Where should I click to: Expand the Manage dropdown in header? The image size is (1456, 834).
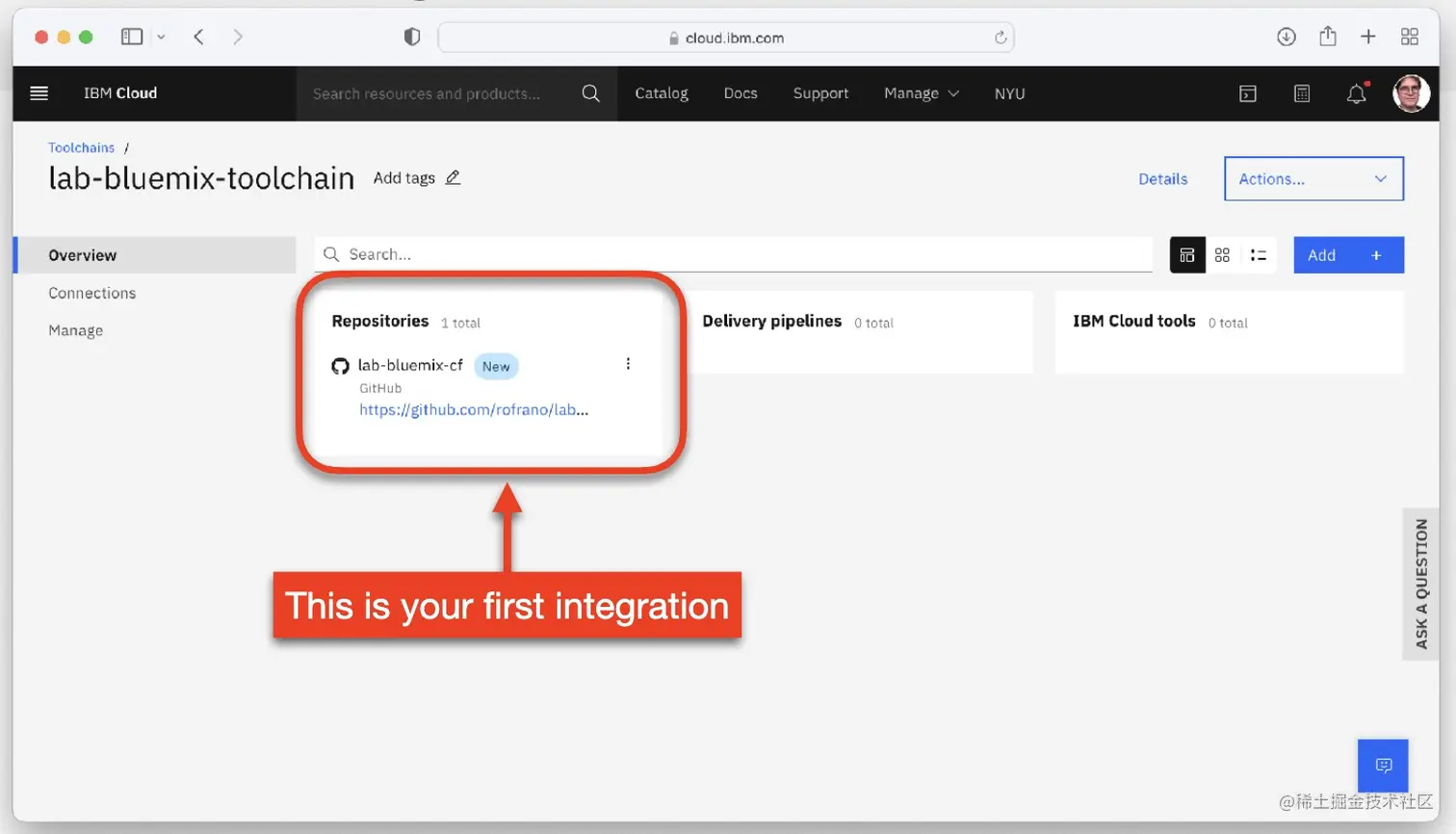922,93
